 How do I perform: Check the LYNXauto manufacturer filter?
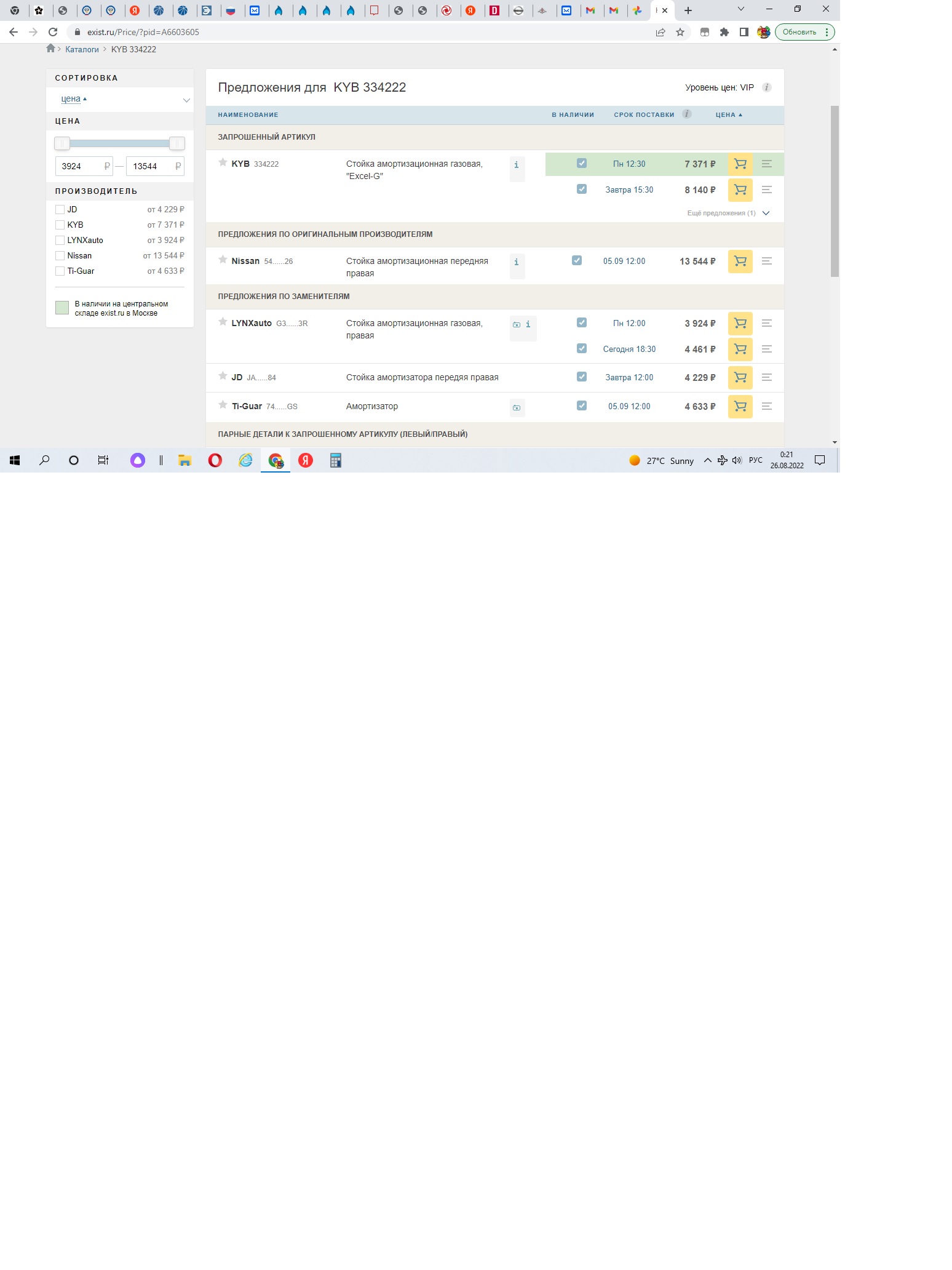coord(60,240)
